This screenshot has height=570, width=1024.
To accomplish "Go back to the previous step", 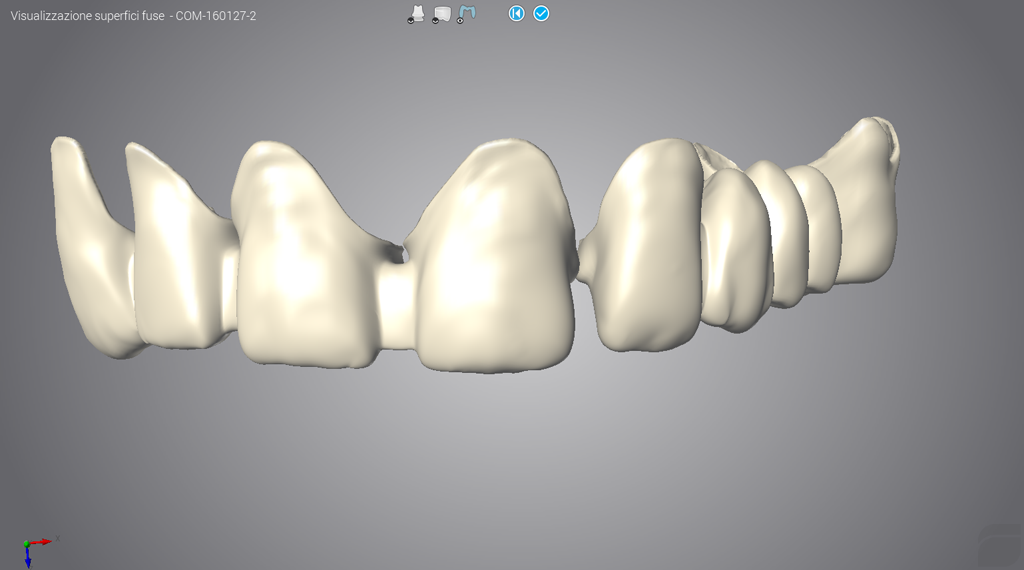I will point(517,13).
